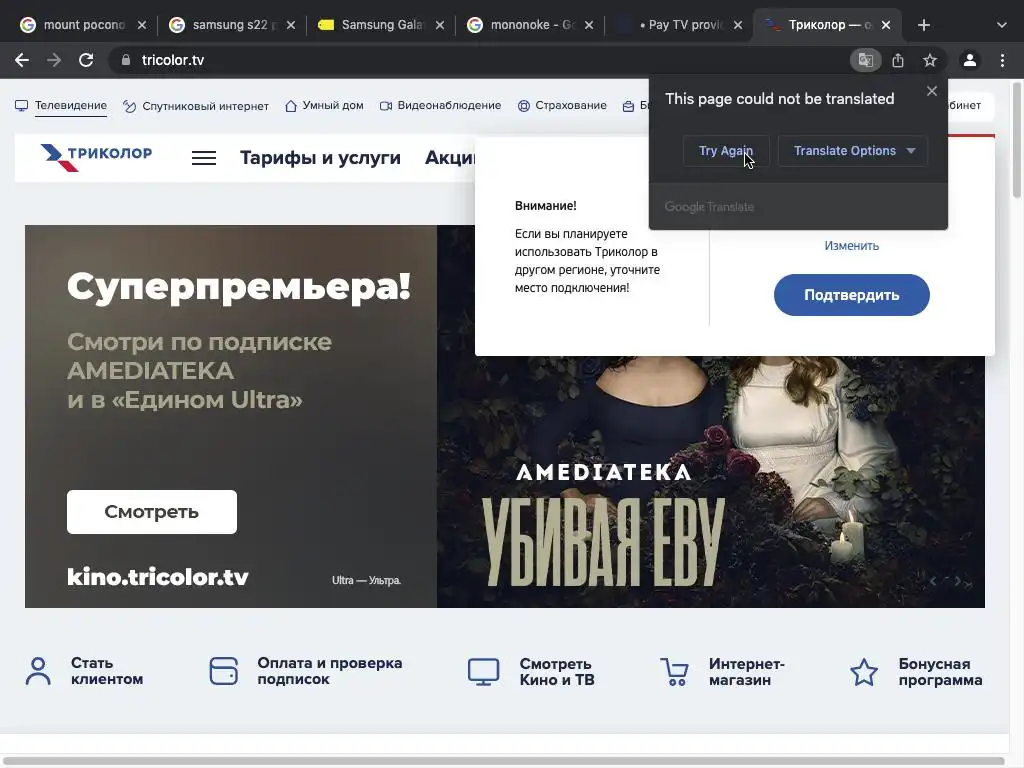Screen dimensions: 1024x768
Task: Open Тарифы и услуги menu
Action: (320, 158)
